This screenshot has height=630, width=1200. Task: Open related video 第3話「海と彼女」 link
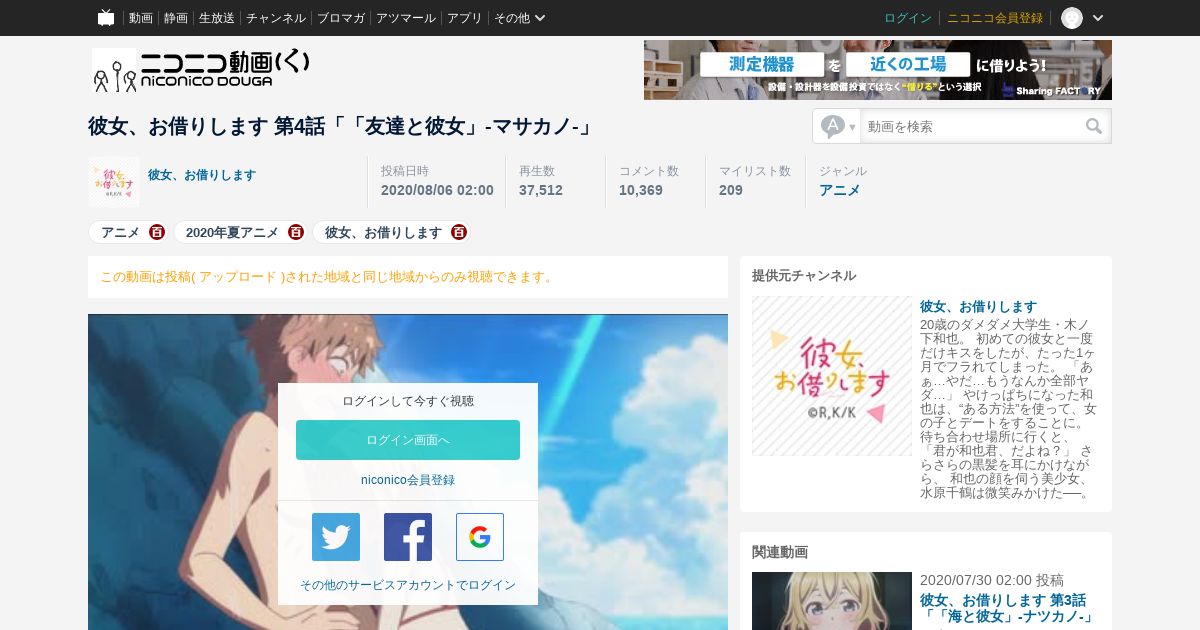1007,608
